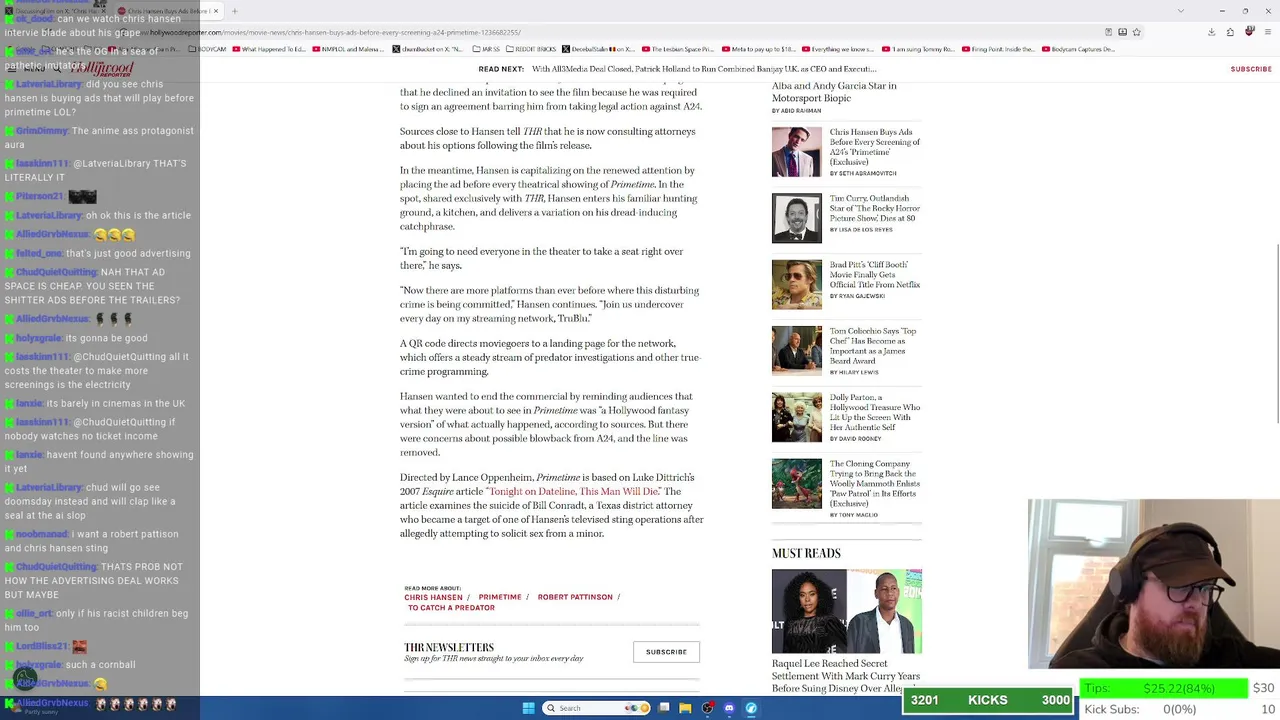The width and height of the screenshot is (1280, 720).
Task: Open Discord from the taskbar
Action: pos(729,708)
